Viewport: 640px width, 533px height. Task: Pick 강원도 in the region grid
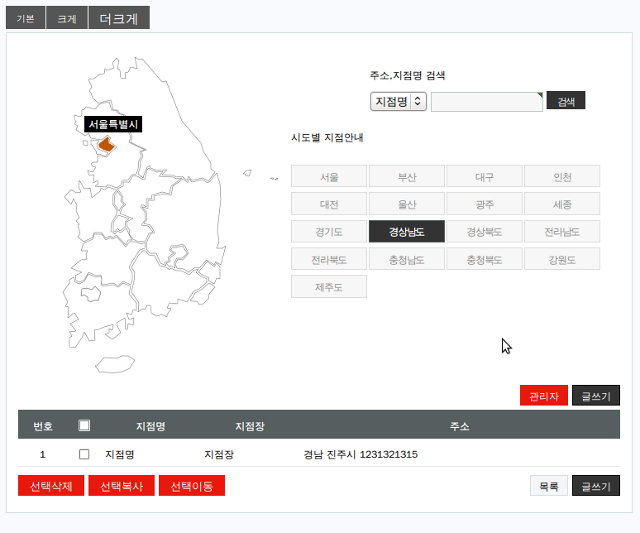[x=562, y=259]
